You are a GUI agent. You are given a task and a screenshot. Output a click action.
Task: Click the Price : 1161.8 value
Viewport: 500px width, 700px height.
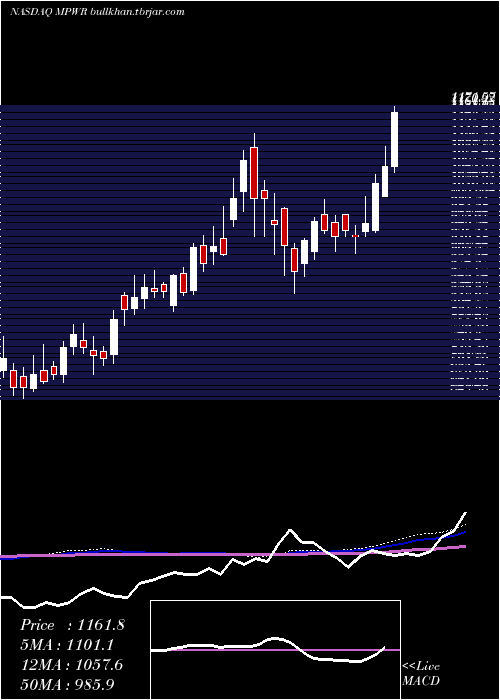coord(72,625)
